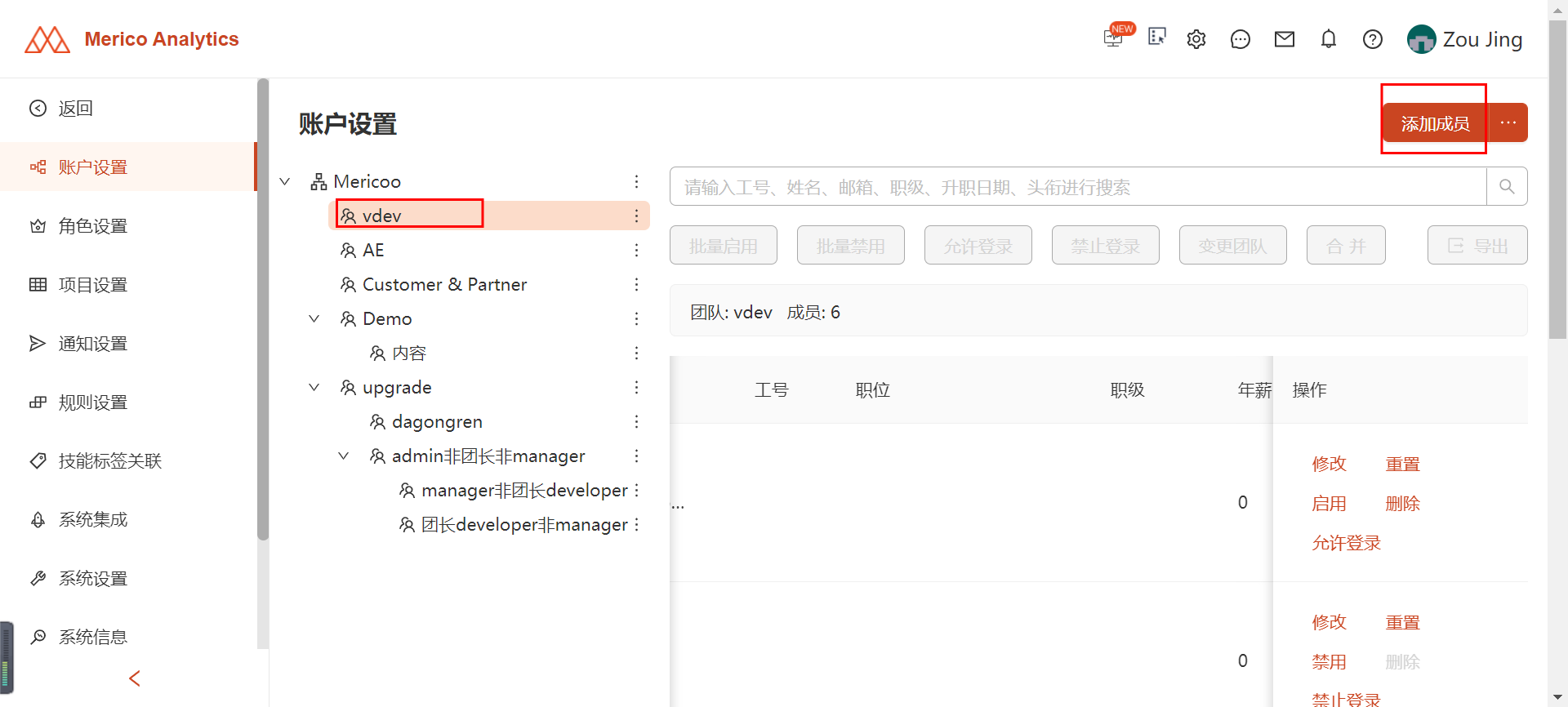
Task: Open the three-dot menu for AE
Action: pyautogui.click(x=636, y=250)
